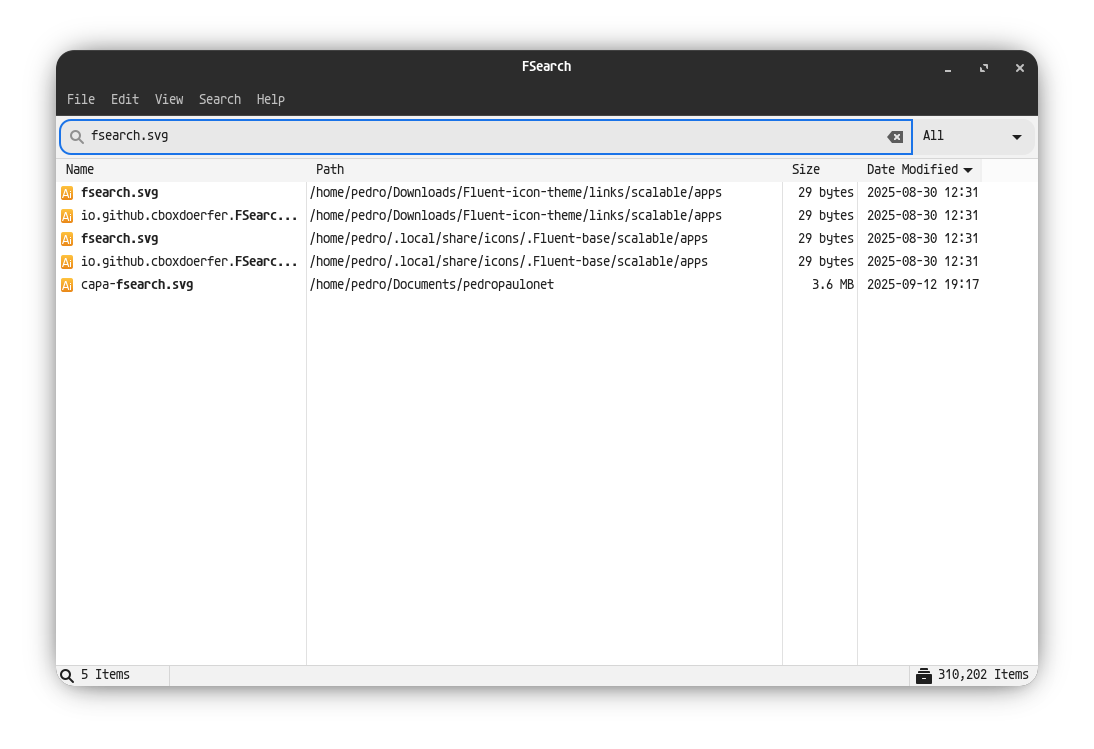Click inside the fsearch.svg search field
The image size is (1094, 749).
480,136
